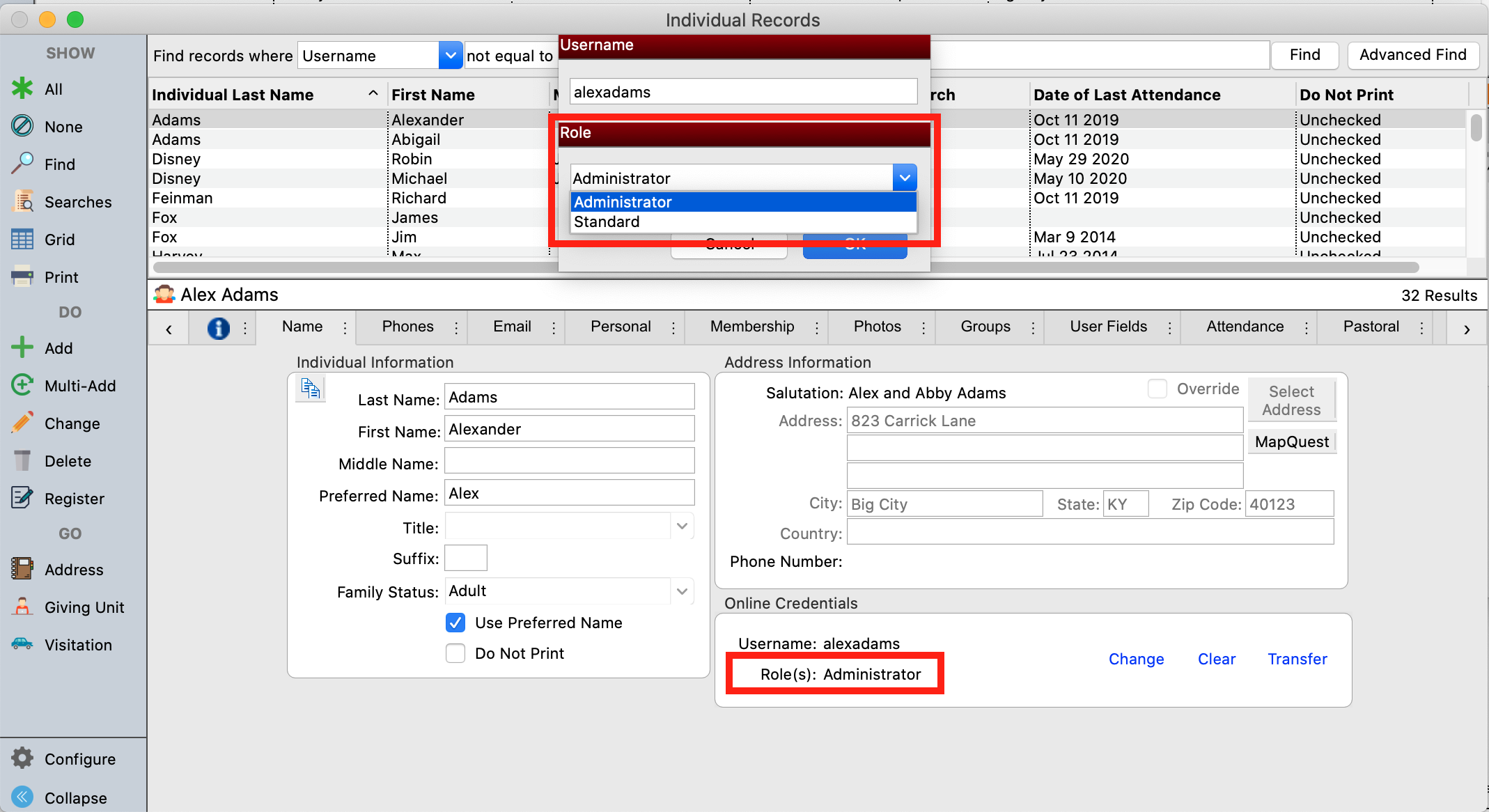The width and height of the screenshot is (1489, 812).
Task: Switch to the Membership tab
Action: pyautogui.click(x=751, y=327)
